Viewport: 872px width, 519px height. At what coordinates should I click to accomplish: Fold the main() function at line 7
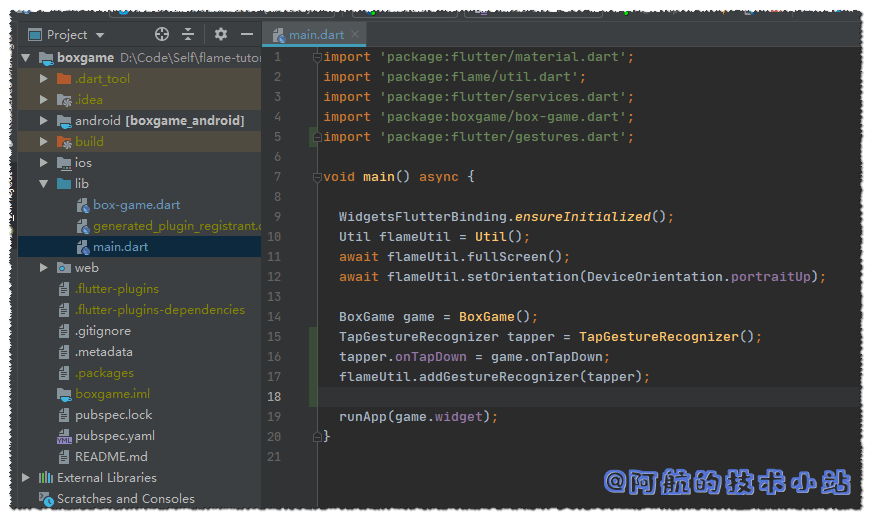tap(316, 177)
